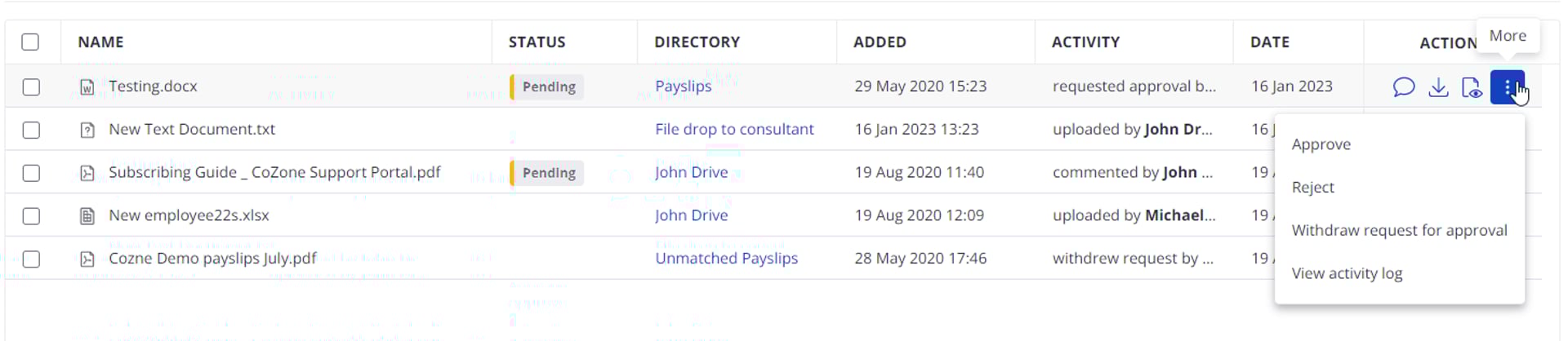The width and height of the screenshot is (1568, 341).
Task: Click the More three-dots button
Action: point(1507,86)
